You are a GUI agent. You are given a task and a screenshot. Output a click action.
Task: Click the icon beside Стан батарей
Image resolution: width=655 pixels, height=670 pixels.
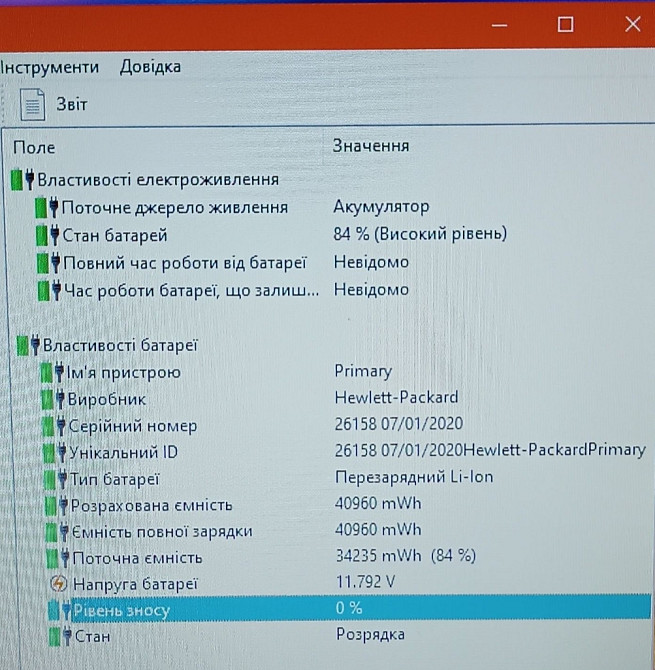tap(48, 235)
